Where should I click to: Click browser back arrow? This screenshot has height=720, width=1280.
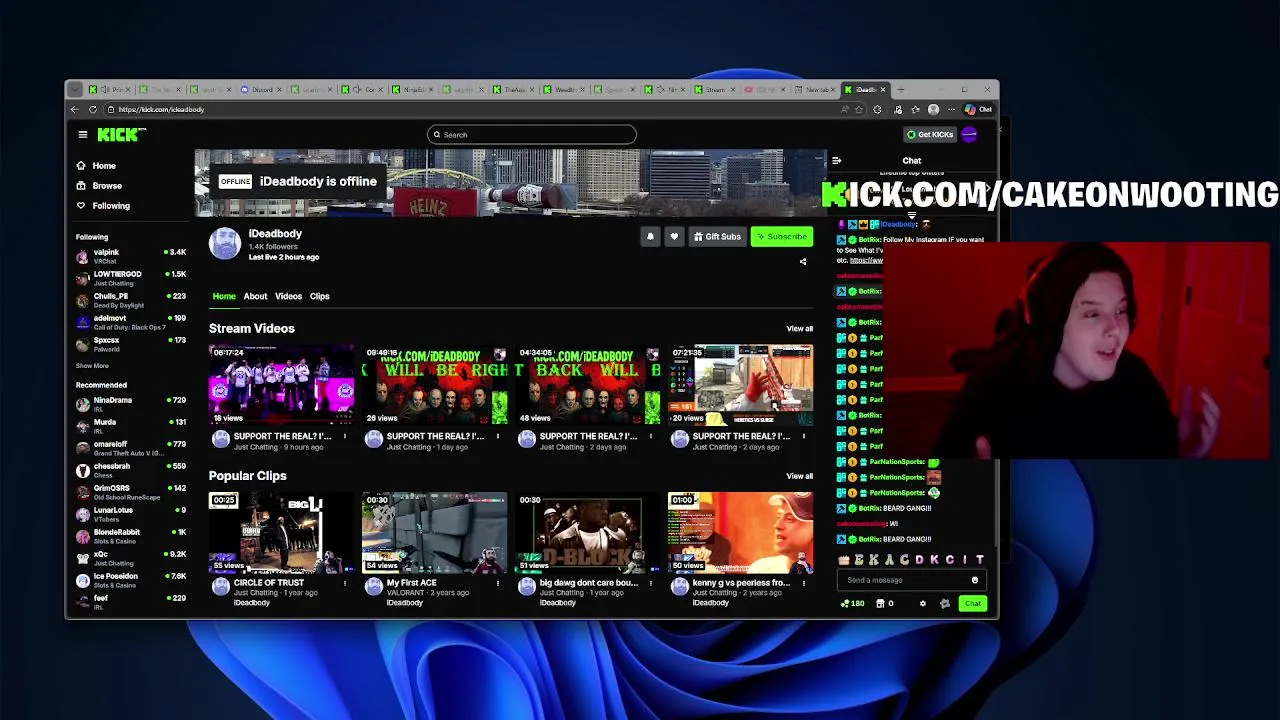[75, 109]
